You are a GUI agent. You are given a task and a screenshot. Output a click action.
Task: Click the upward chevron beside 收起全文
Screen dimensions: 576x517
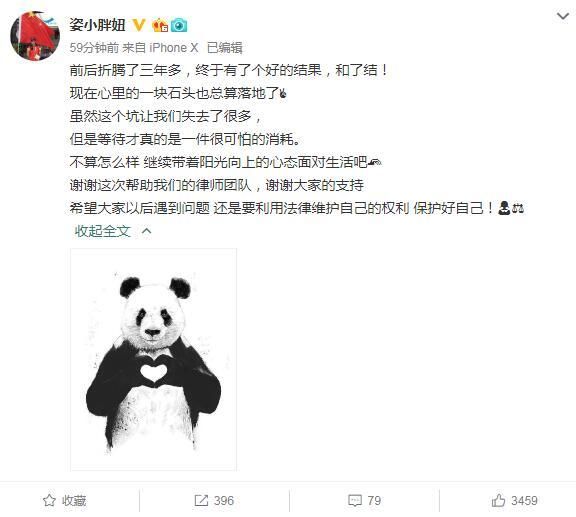click(146, 231)
